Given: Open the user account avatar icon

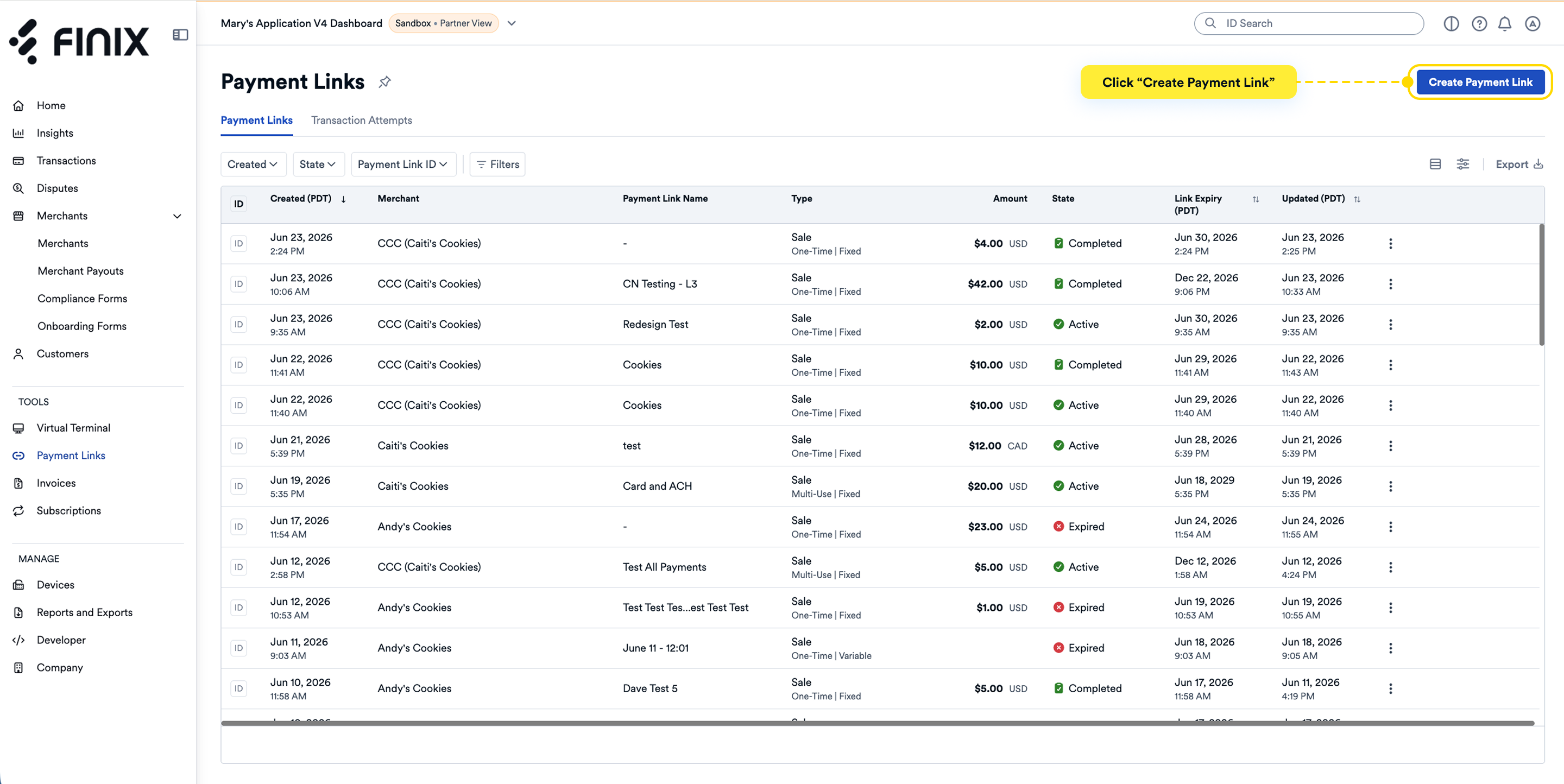Looking at the screenshot, I should tap(1533, 24).
